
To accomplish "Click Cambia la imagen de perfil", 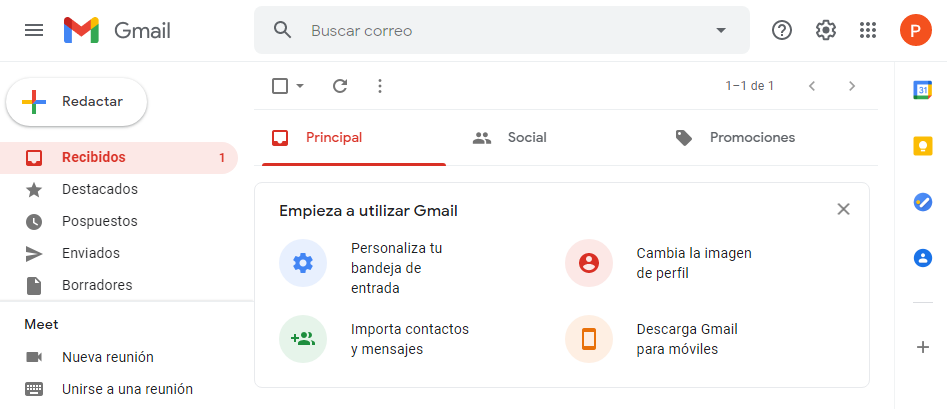I will pyautogui.click(x=694, y=263).
